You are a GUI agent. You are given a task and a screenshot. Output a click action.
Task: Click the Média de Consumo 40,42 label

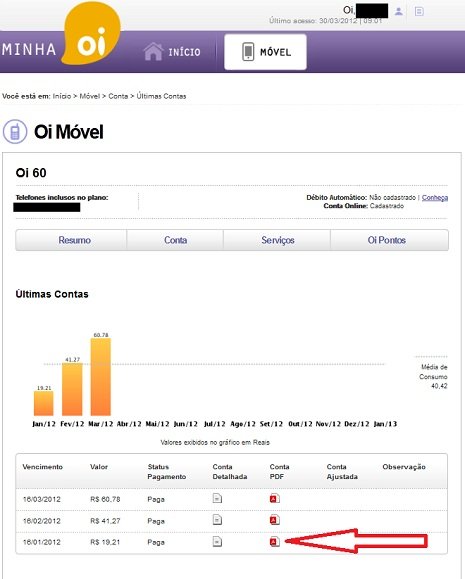coord(433,377)
